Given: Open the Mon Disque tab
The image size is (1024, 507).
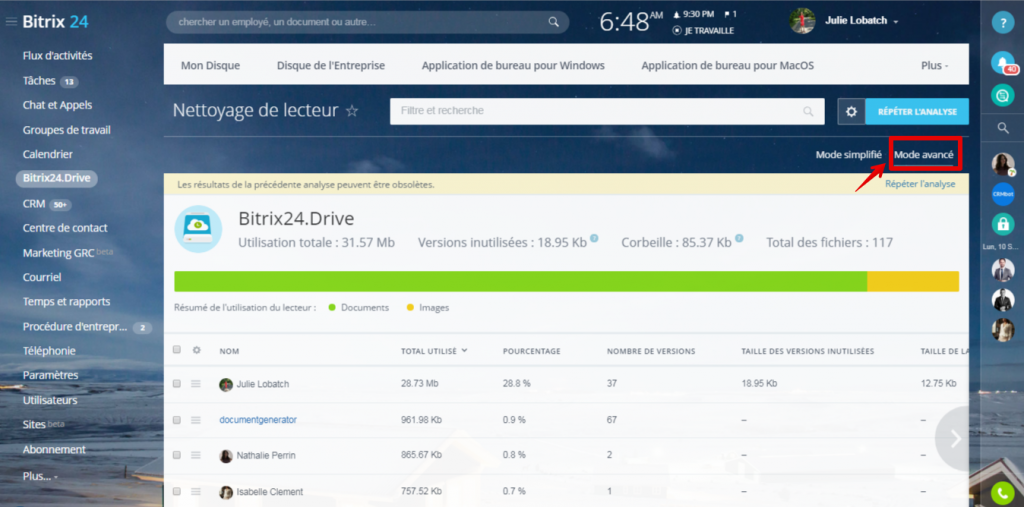Looking at the screenshot, I should [210, 65].
